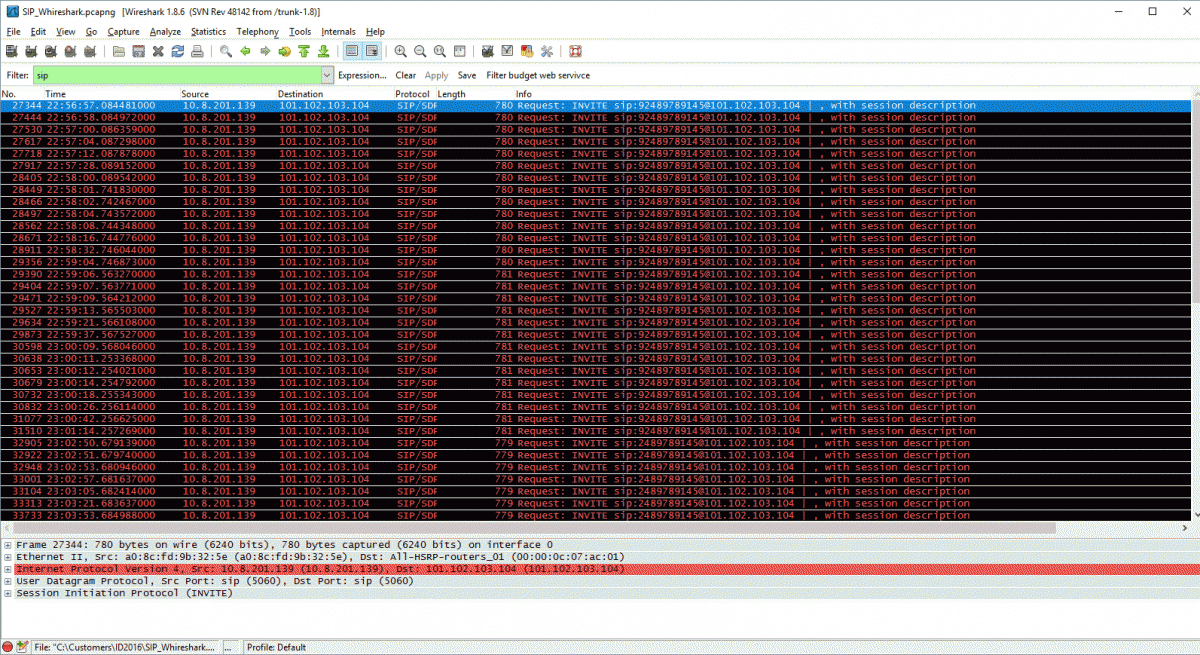Screen dimensions: 1200x655
Task: Apply the 'Filter budget web servivce' shortcut
Action: (x=538, y=75)
